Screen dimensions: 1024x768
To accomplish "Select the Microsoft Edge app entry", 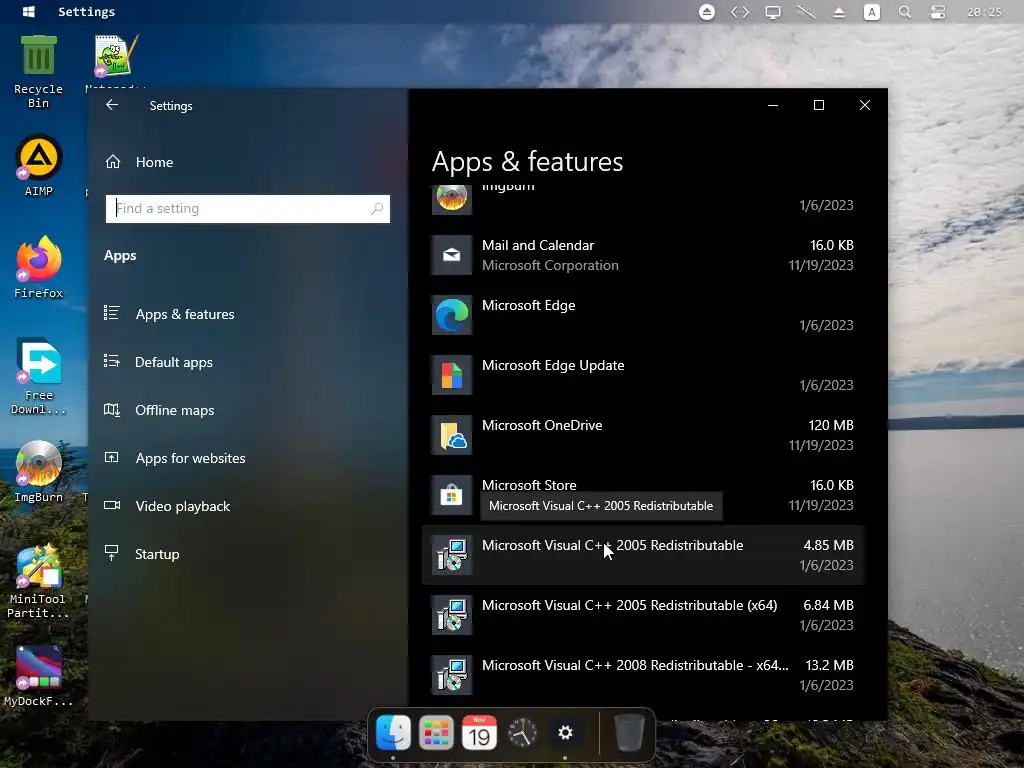I will point(643,315).
